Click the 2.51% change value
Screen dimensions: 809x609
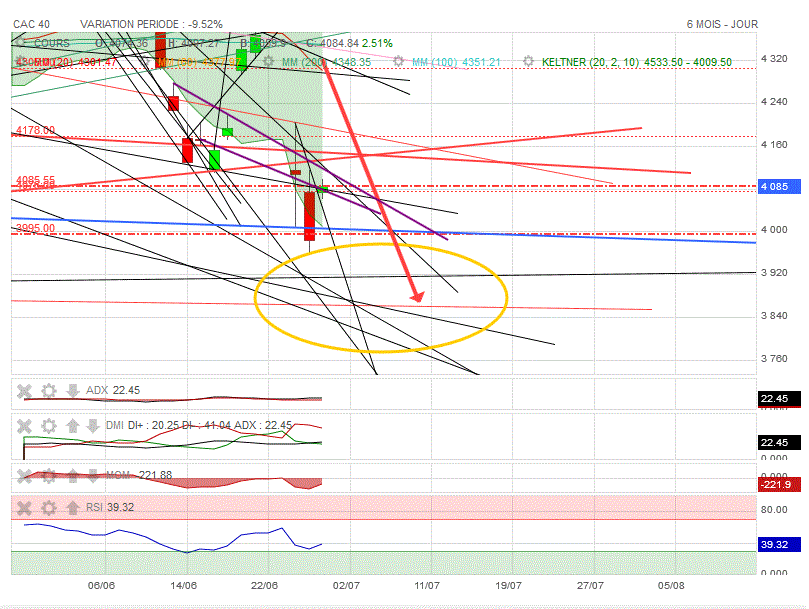(377, 43)
